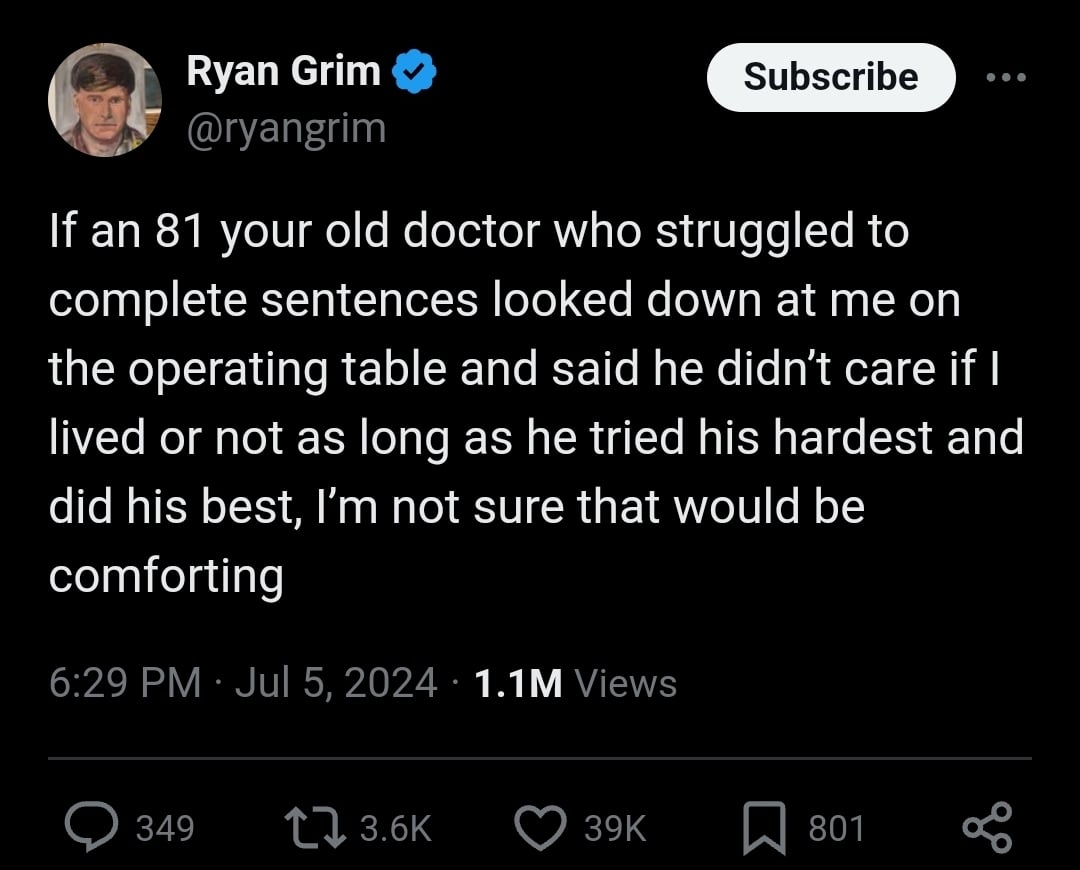Bookmark the tweet with the bookmark icon
The image size is (1080, 870).
point(764,828)
